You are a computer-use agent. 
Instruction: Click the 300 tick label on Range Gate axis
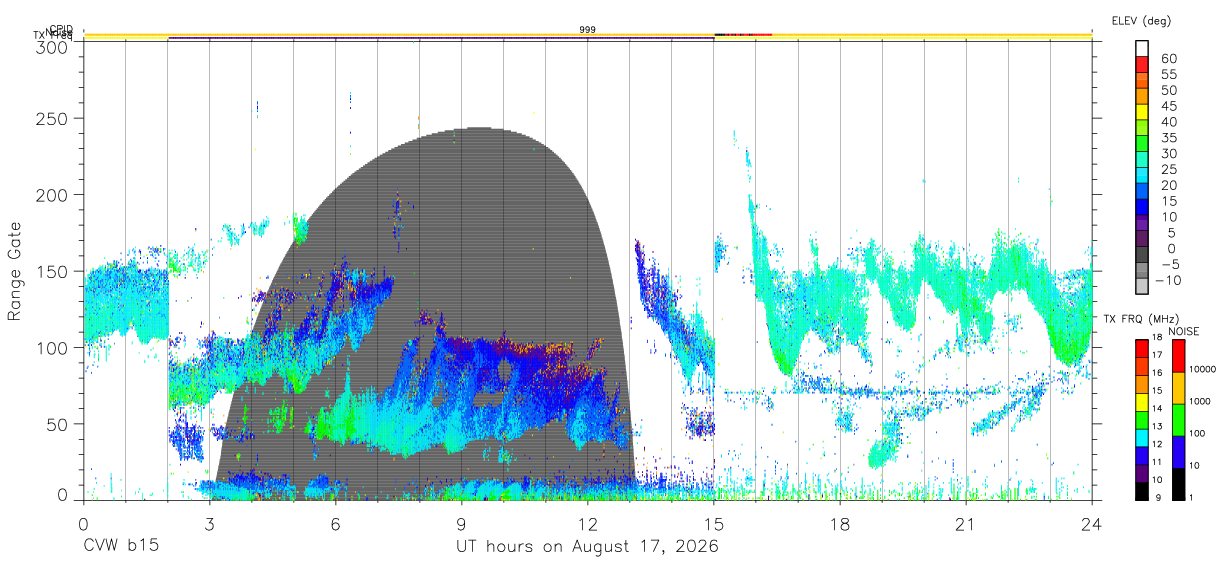pos(51,46)
